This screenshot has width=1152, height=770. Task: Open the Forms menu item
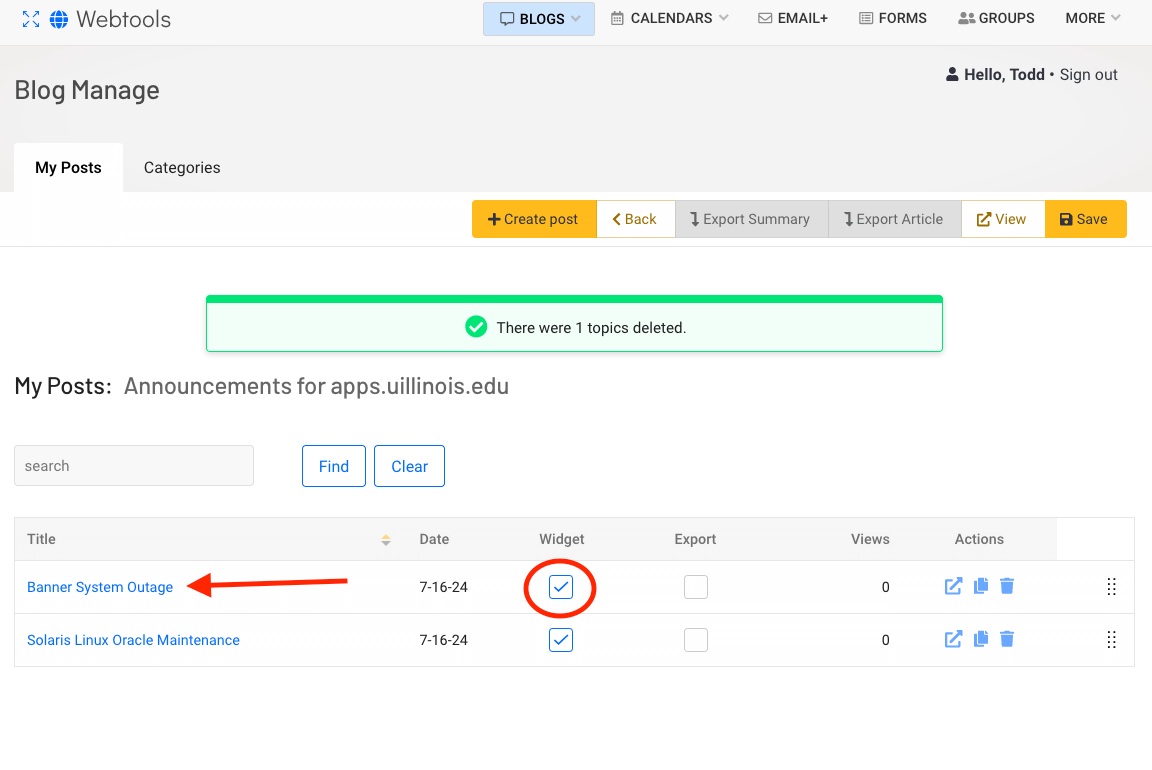[893, 18]
